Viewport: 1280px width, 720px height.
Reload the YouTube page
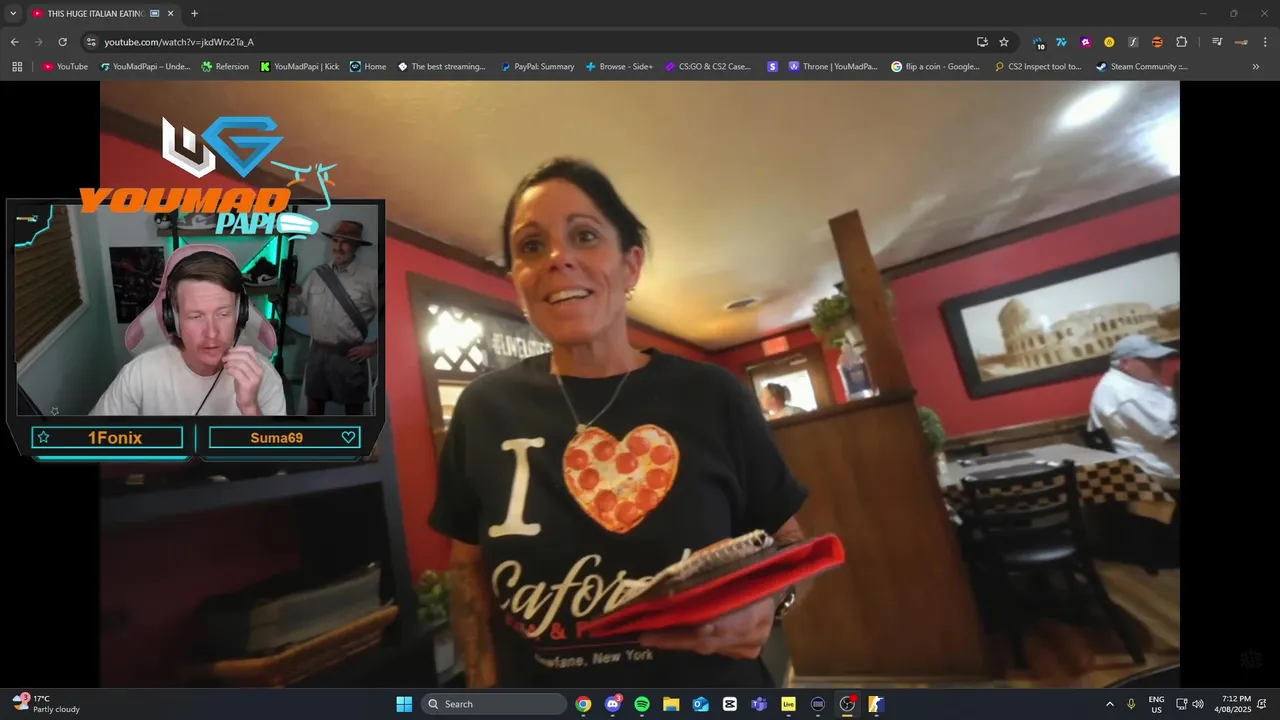pos(62,42)
